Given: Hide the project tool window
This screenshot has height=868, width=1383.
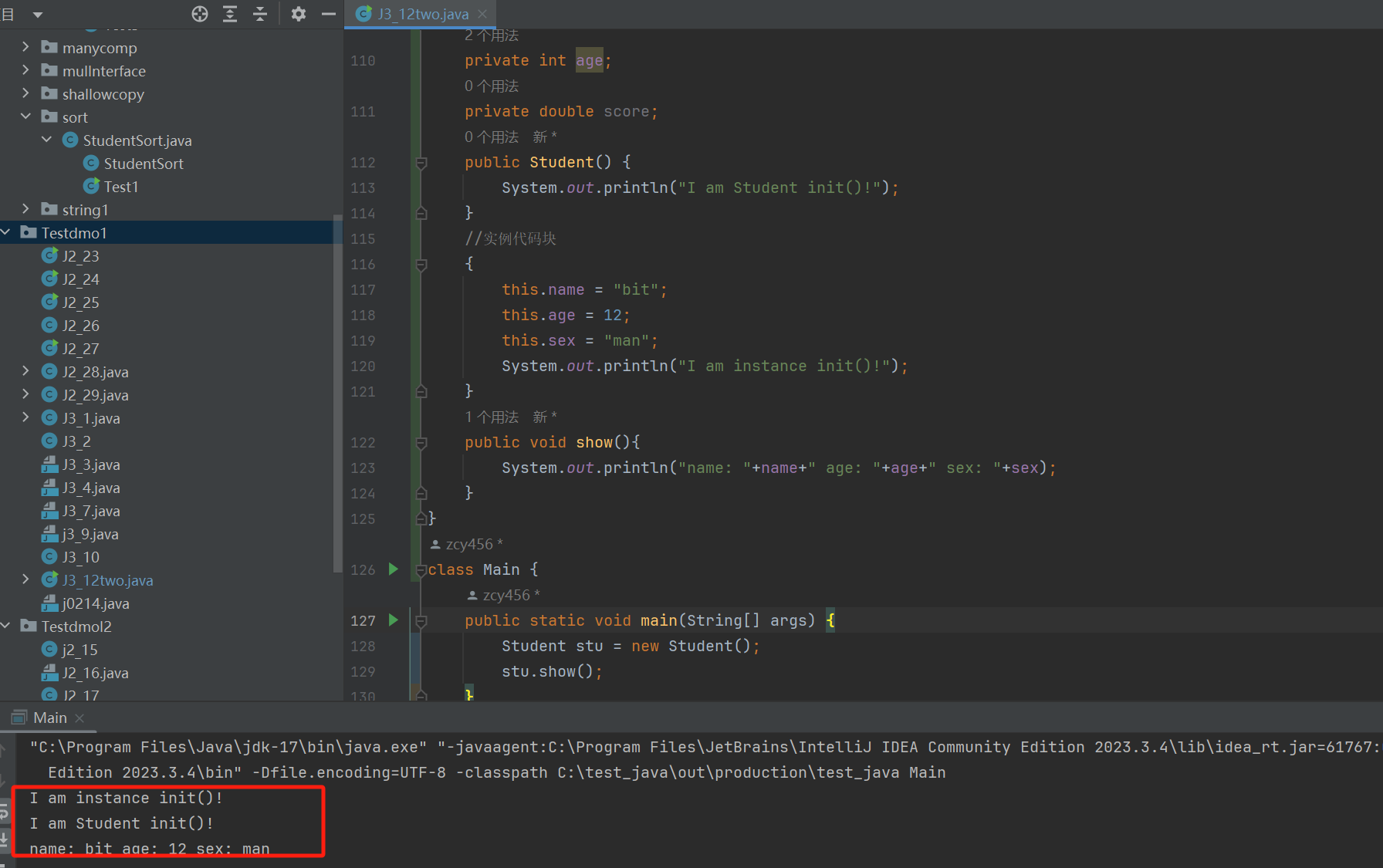Looking at the screenshot, I should coord(328,14).
